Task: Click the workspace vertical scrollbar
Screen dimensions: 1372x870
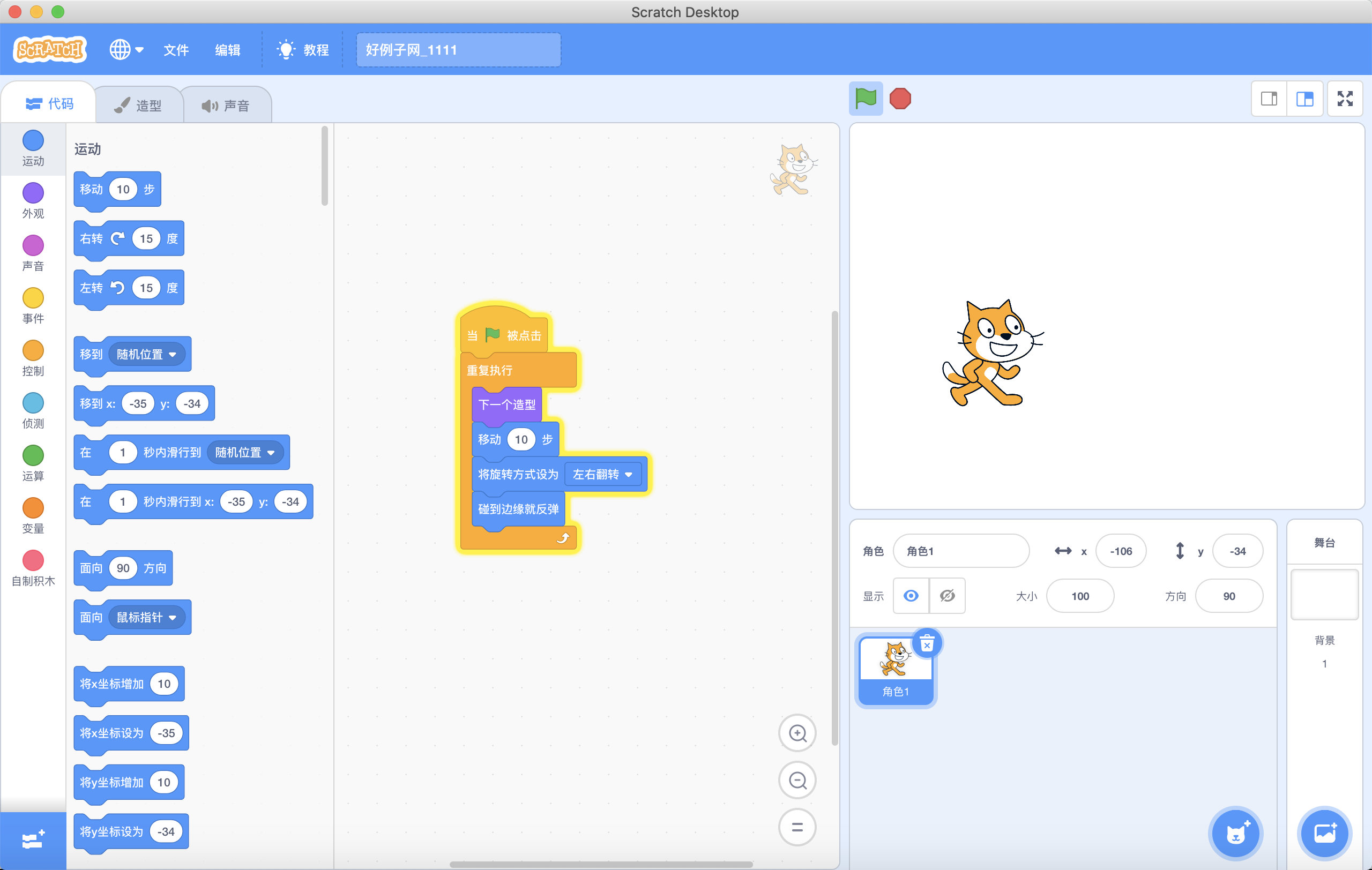Action: 834,527
